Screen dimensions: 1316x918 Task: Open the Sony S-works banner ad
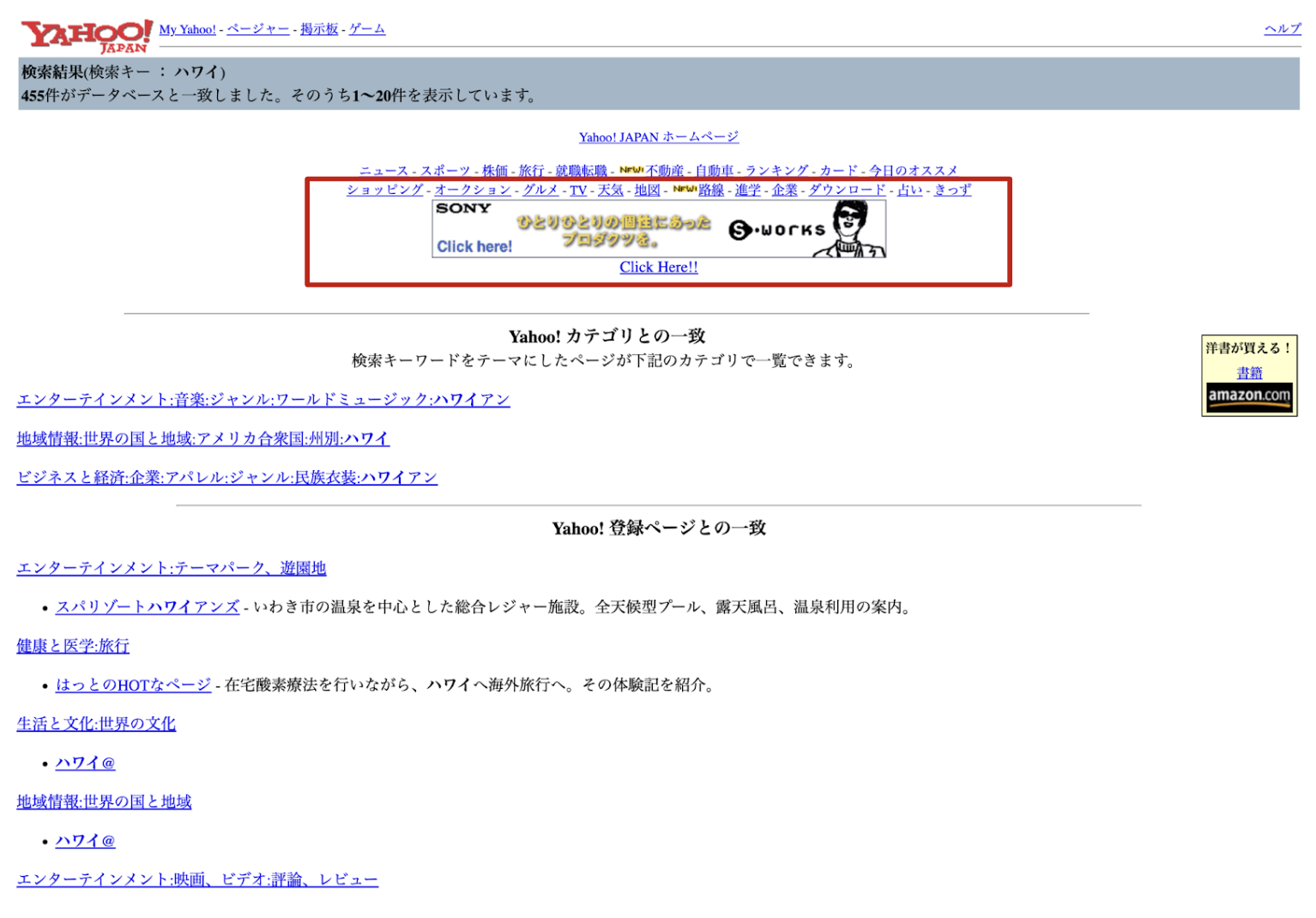pyautogui.click(x=659, y=228)
